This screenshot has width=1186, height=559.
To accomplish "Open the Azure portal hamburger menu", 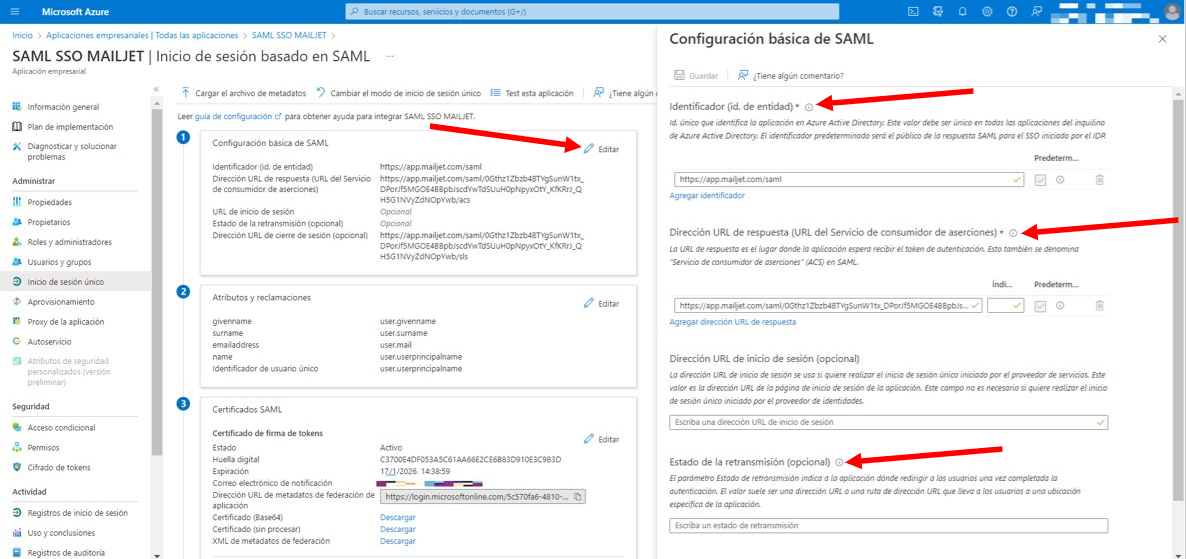I will click(15, 11).
